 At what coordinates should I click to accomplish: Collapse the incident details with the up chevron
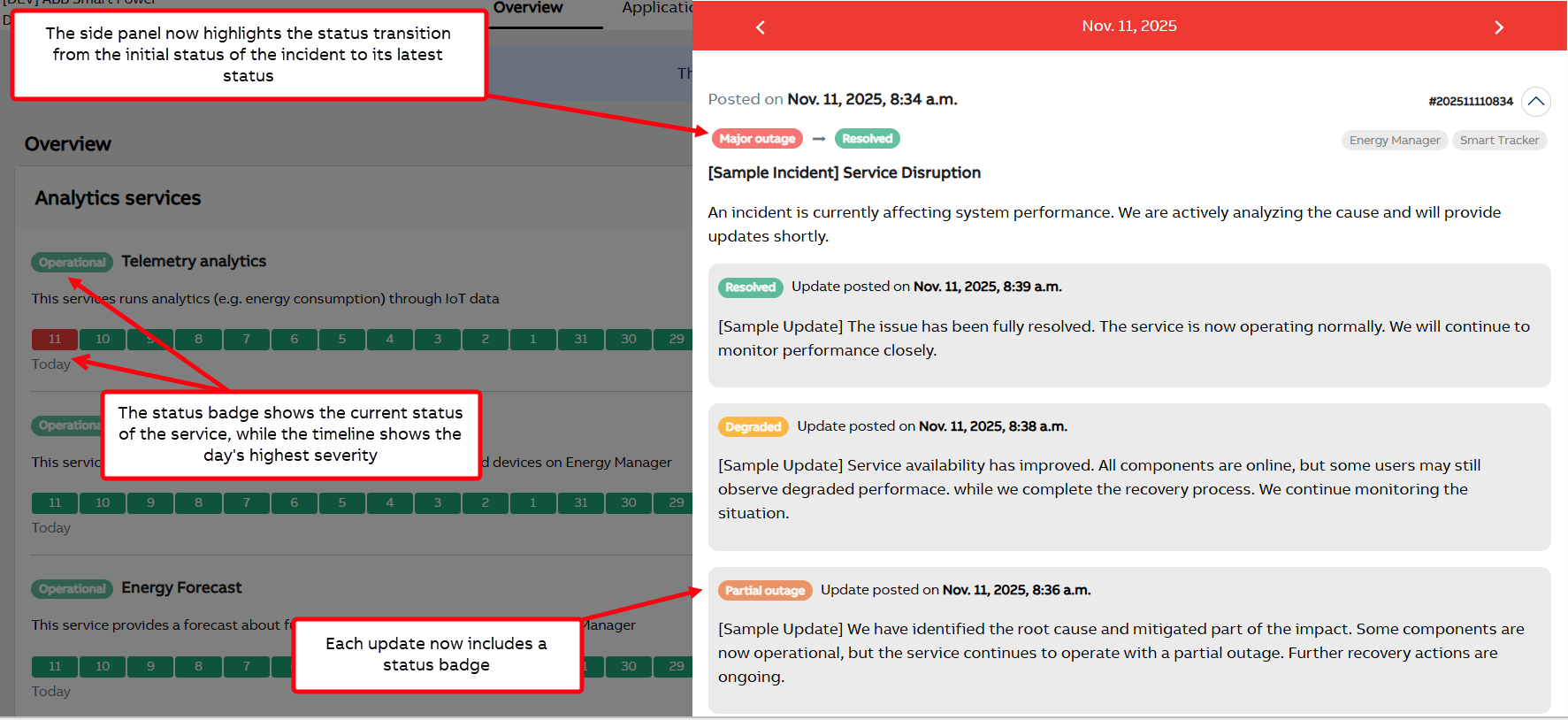click(1536, 101)
